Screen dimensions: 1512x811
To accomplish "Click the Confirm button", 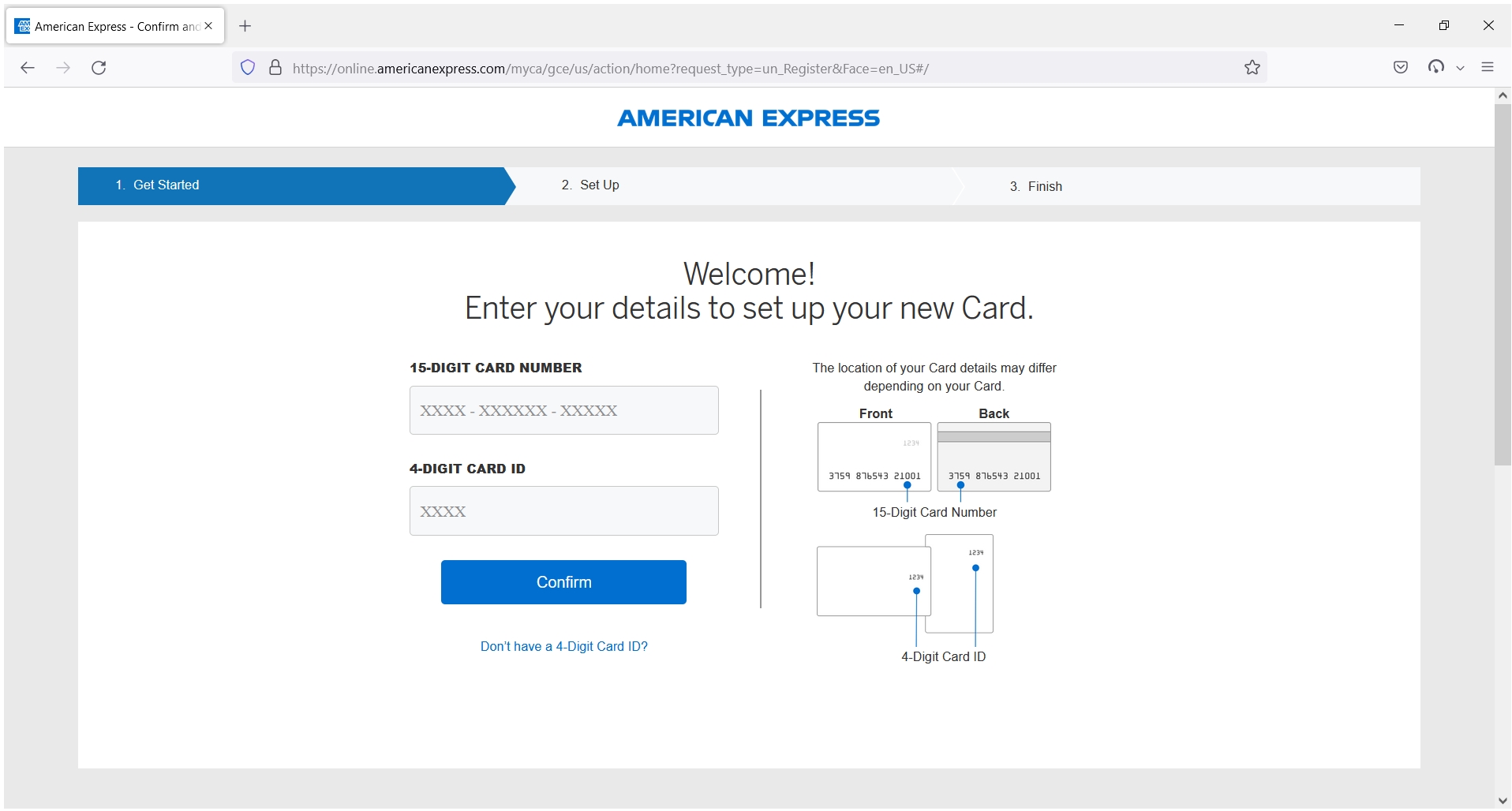I will [563, 581].
